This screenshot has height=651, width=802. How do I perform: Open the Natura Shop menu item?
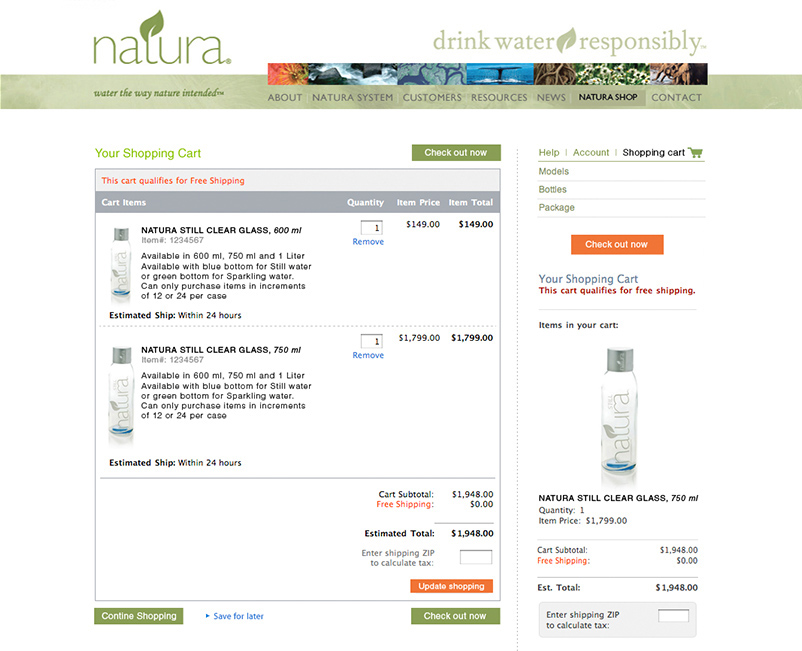tap(608, 98)
